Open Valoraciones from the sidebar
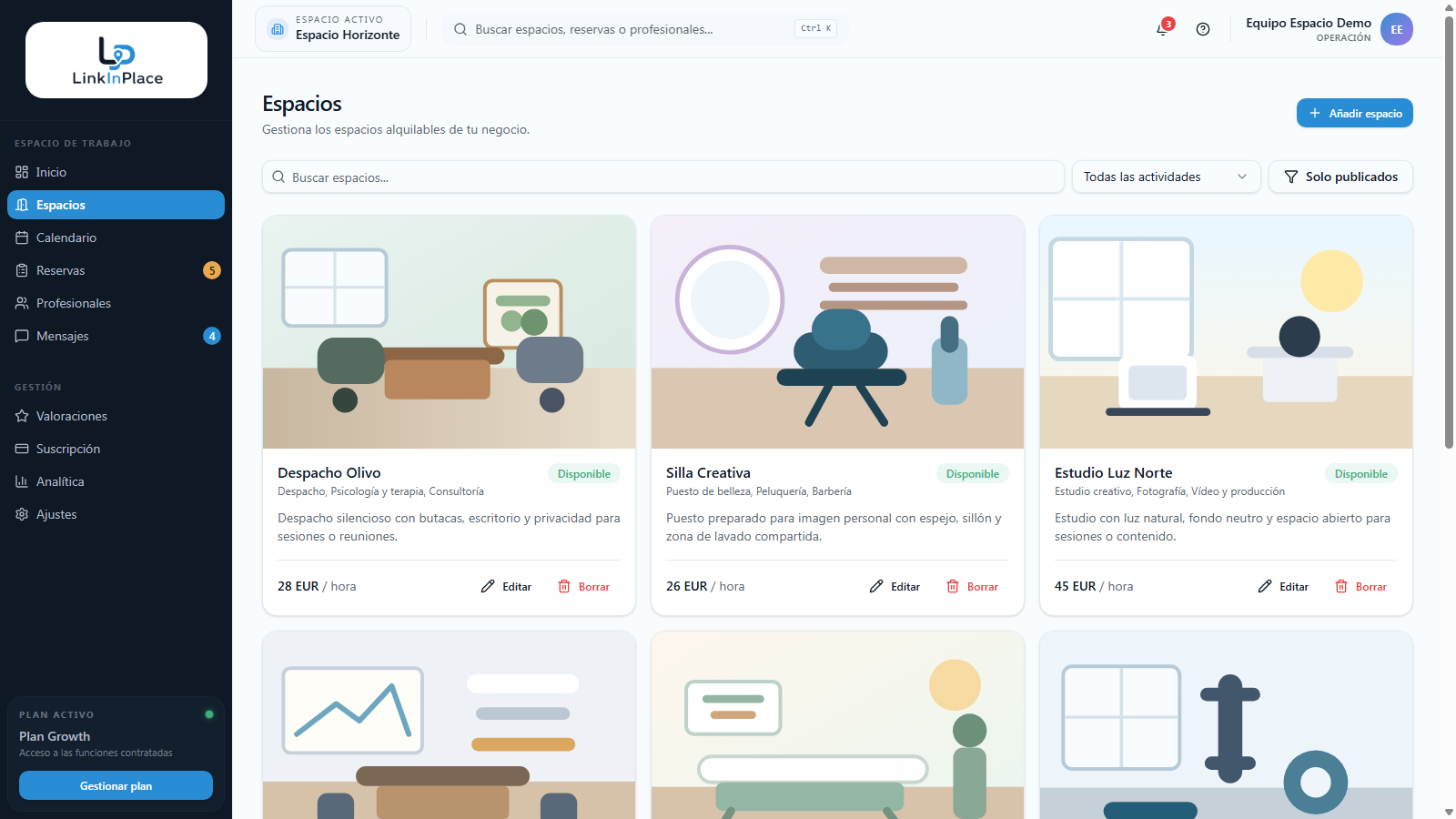 [x=116, y=416]
